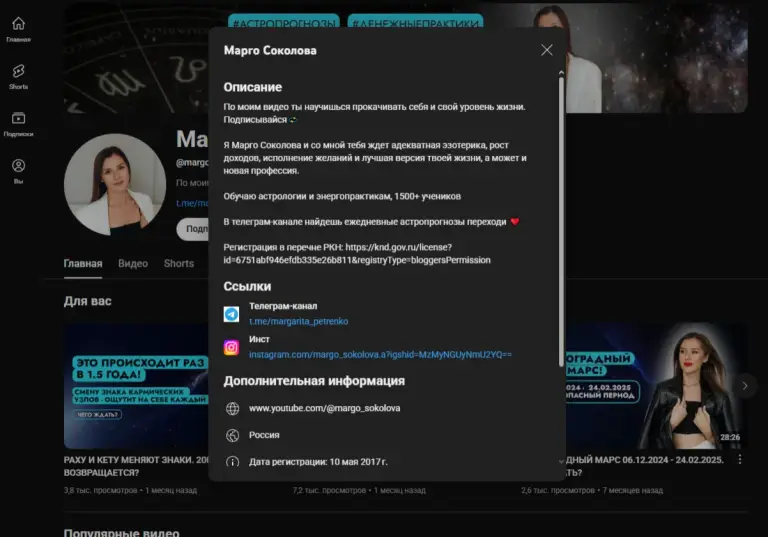
Task: Open the ретроградный Марс video thumbnail
Action: click(x=656, y=386)
